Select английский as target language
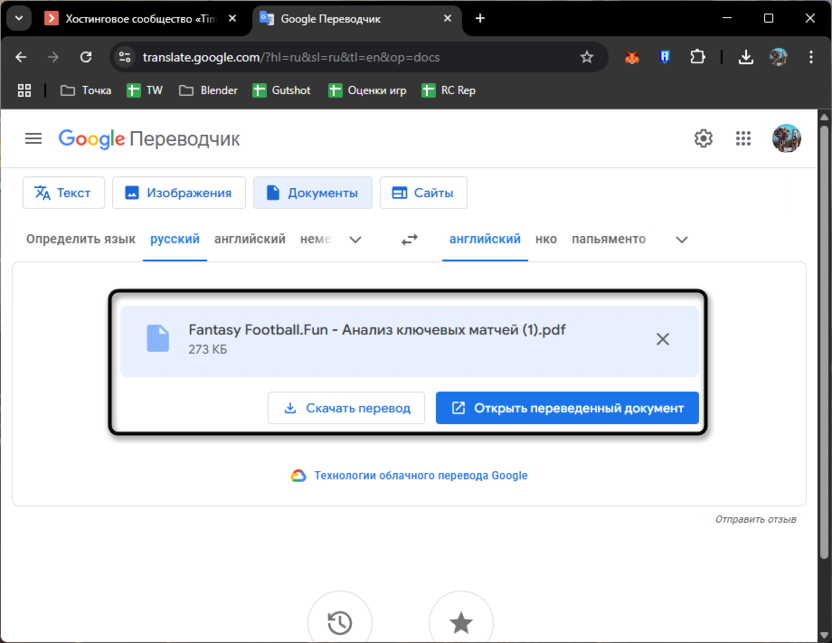This screenshot has width=832, height=643. [x=484, y=239]
